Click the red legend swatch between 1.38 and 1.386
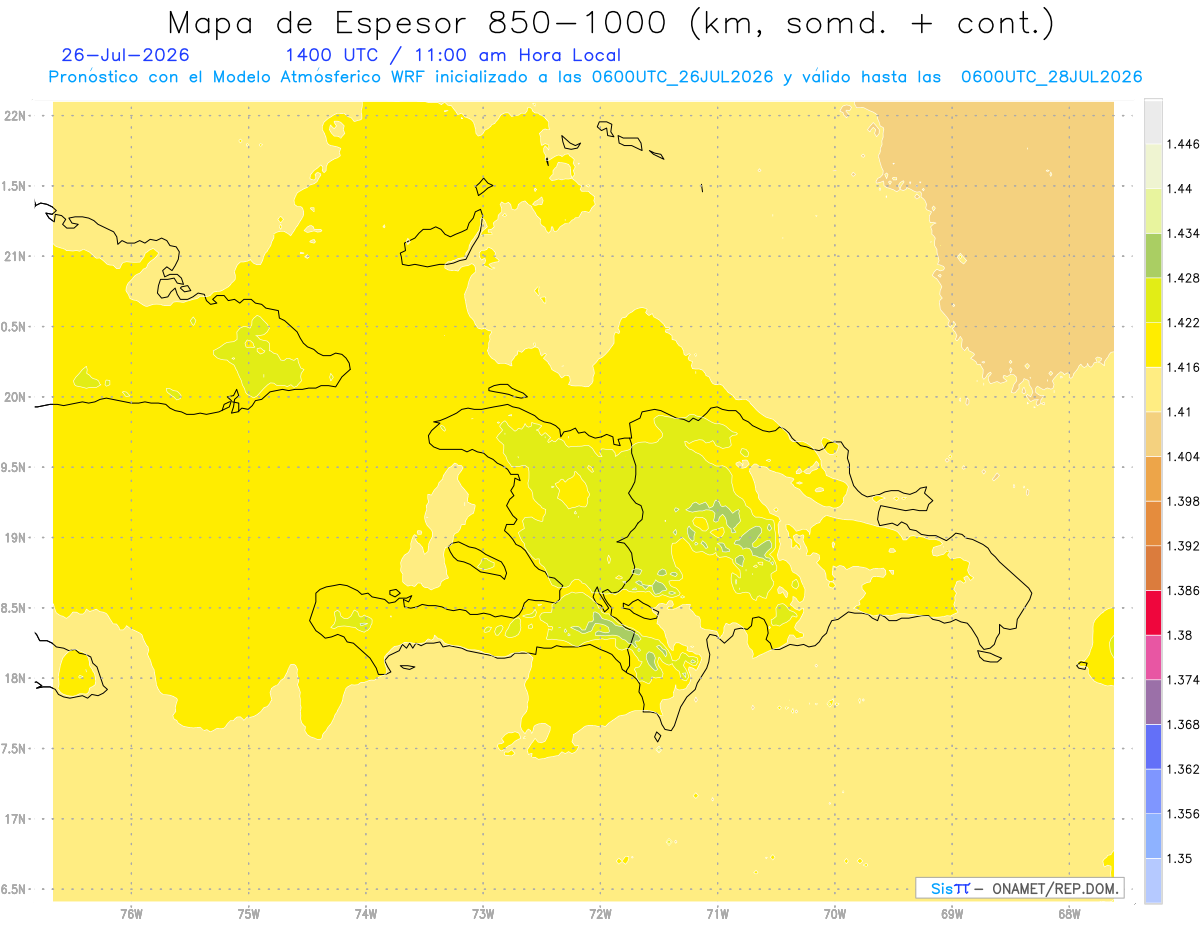Screen dimensions: 1200x927 1153,612
